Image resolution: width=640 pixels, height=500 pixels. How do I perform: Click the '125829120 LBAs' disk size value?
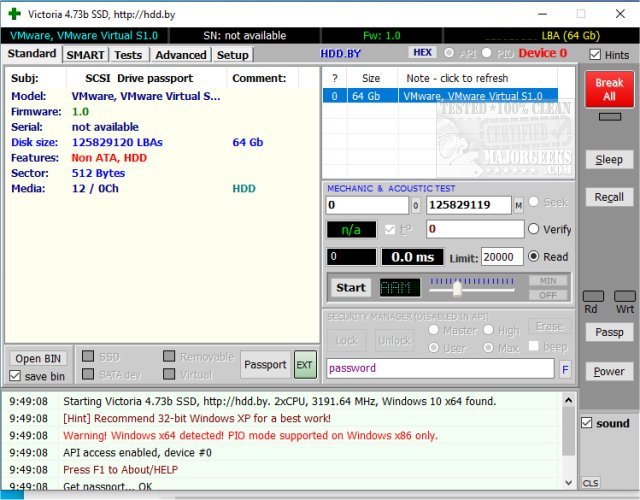(x=117, y=142)
